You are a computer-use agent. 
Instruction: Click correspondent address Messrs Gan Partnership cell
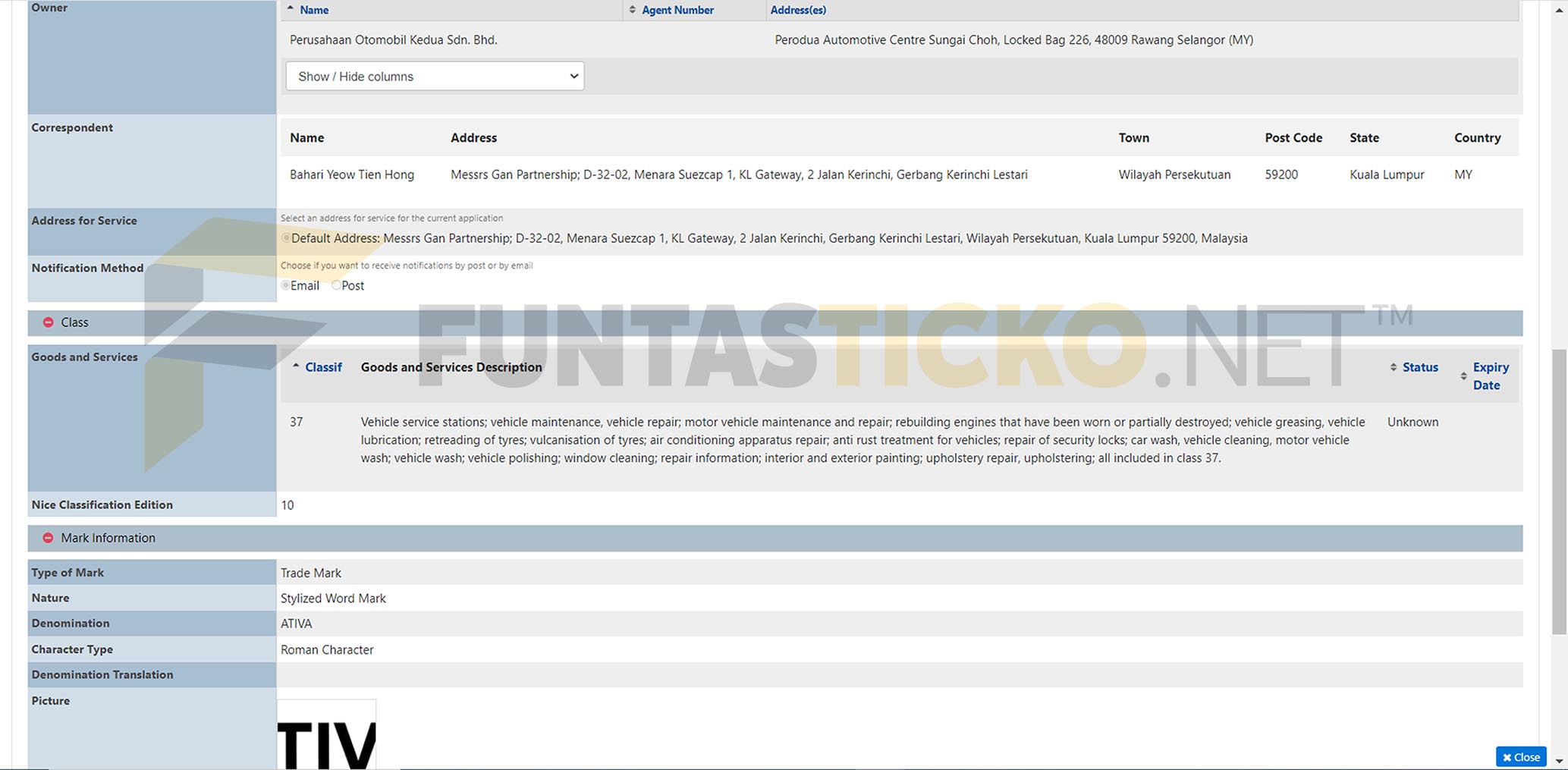[739, 174]
